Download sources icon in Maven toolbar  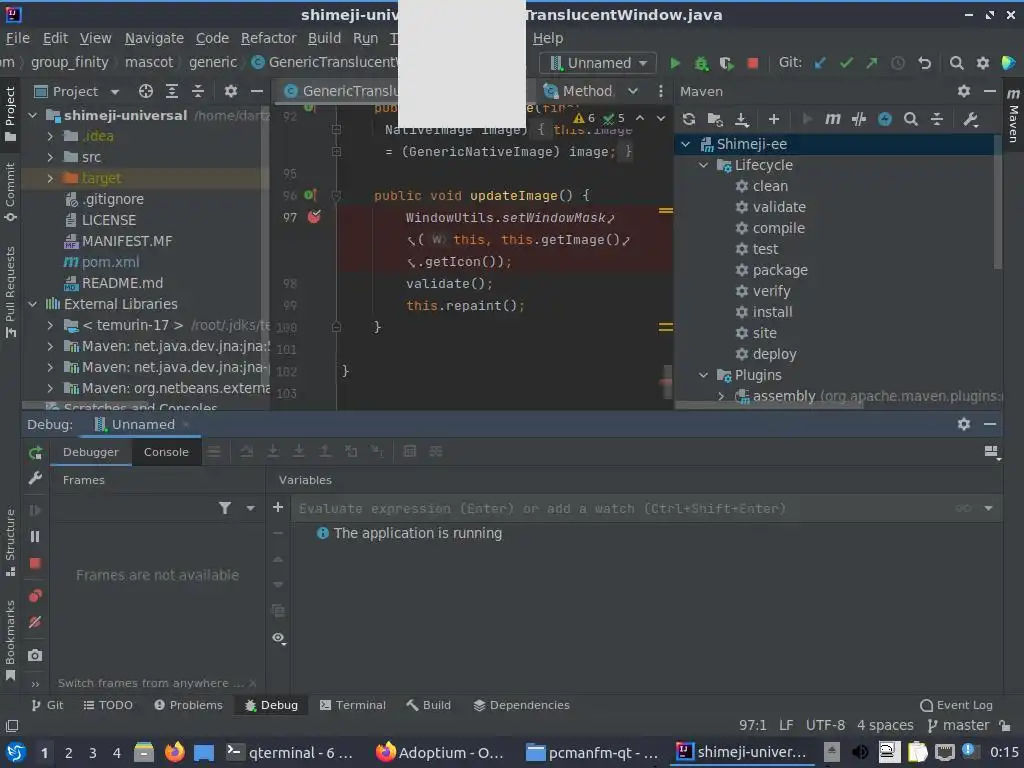point(742,119)
